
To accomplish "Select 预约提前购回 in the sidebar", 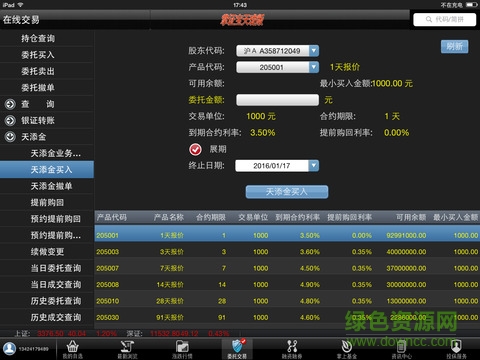I will tap(47, 219).
